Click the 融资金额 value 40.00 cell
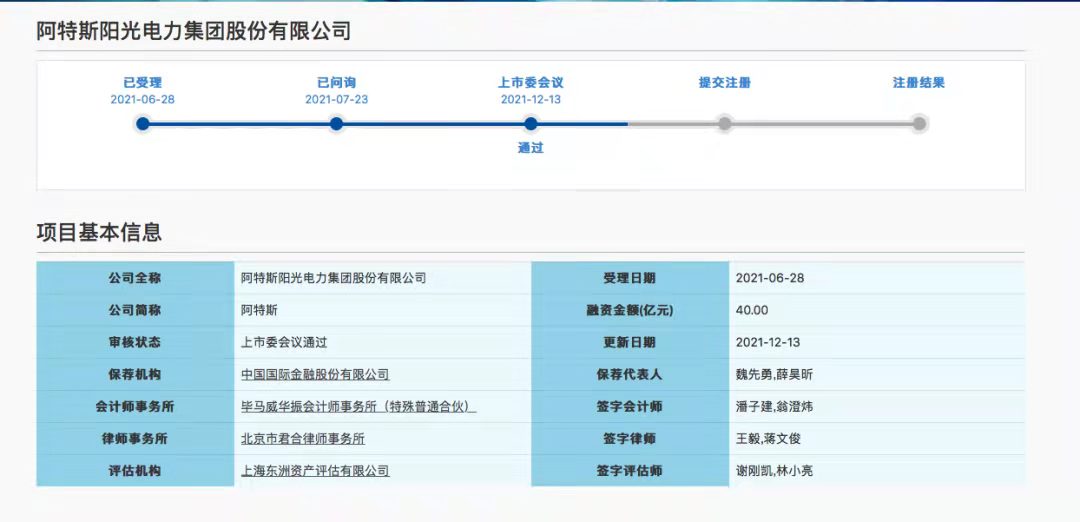The width and height of the screenshot is (1080, 522). [752, 310]
